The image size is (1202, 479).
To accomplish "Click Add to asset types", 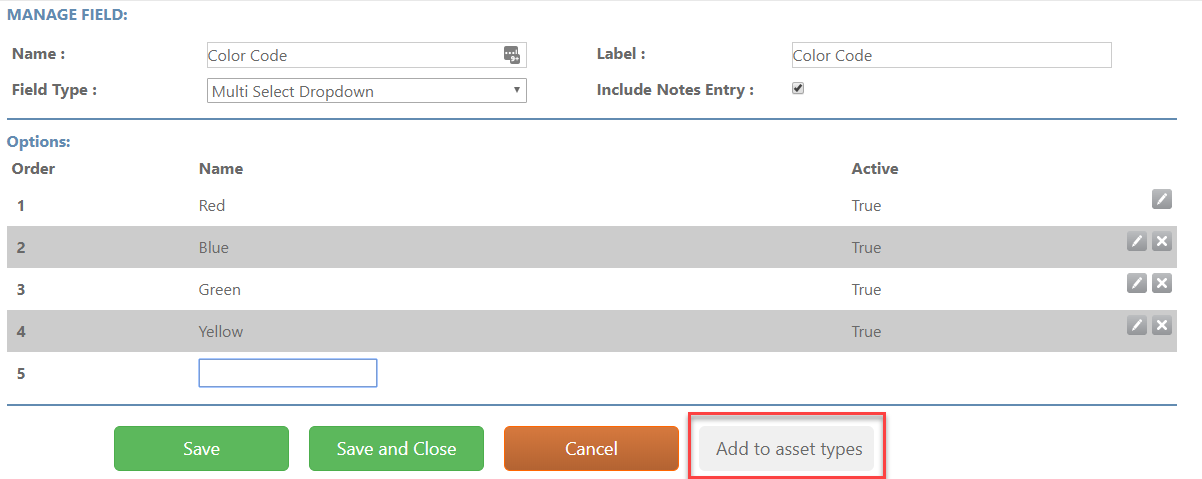I will [789, 449].
